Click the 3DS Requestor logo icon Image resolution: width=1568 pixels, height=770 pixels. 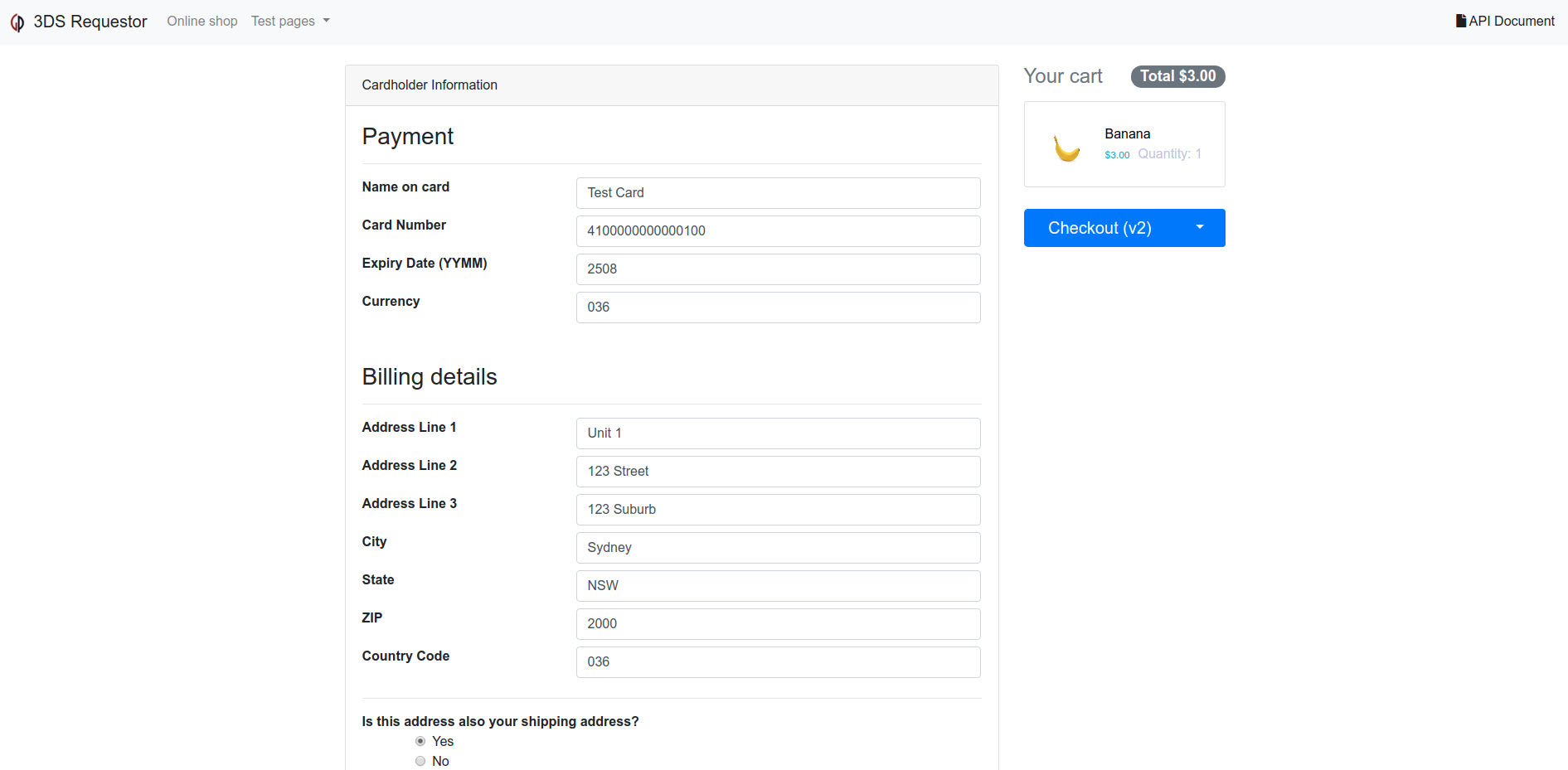pyautogui.click(x=17, y=22)
